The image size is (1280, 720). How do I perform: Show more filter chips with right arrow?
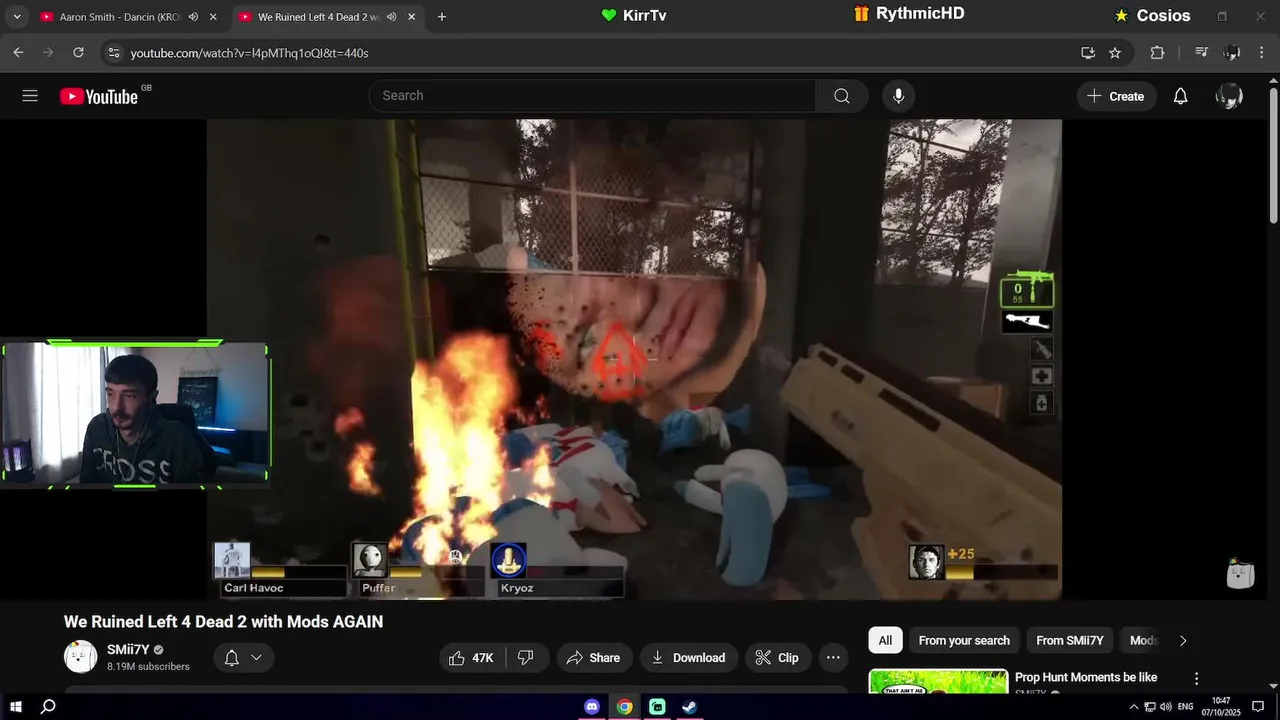tap(1183, 641)
